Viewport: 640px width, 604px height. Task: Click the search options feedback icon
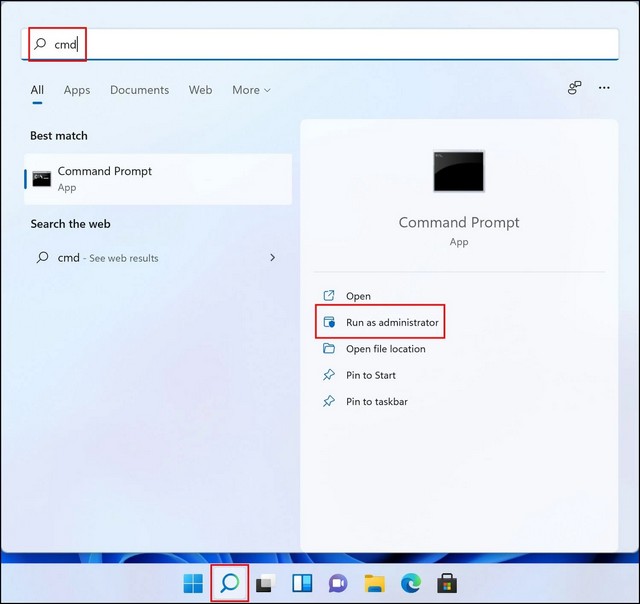point(574,88)
